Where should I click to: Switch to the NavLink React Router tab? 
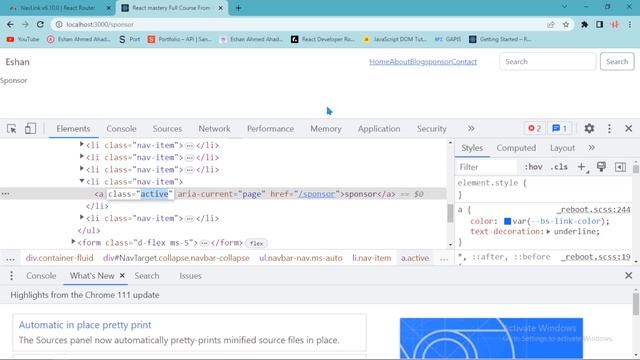point(57,8)
